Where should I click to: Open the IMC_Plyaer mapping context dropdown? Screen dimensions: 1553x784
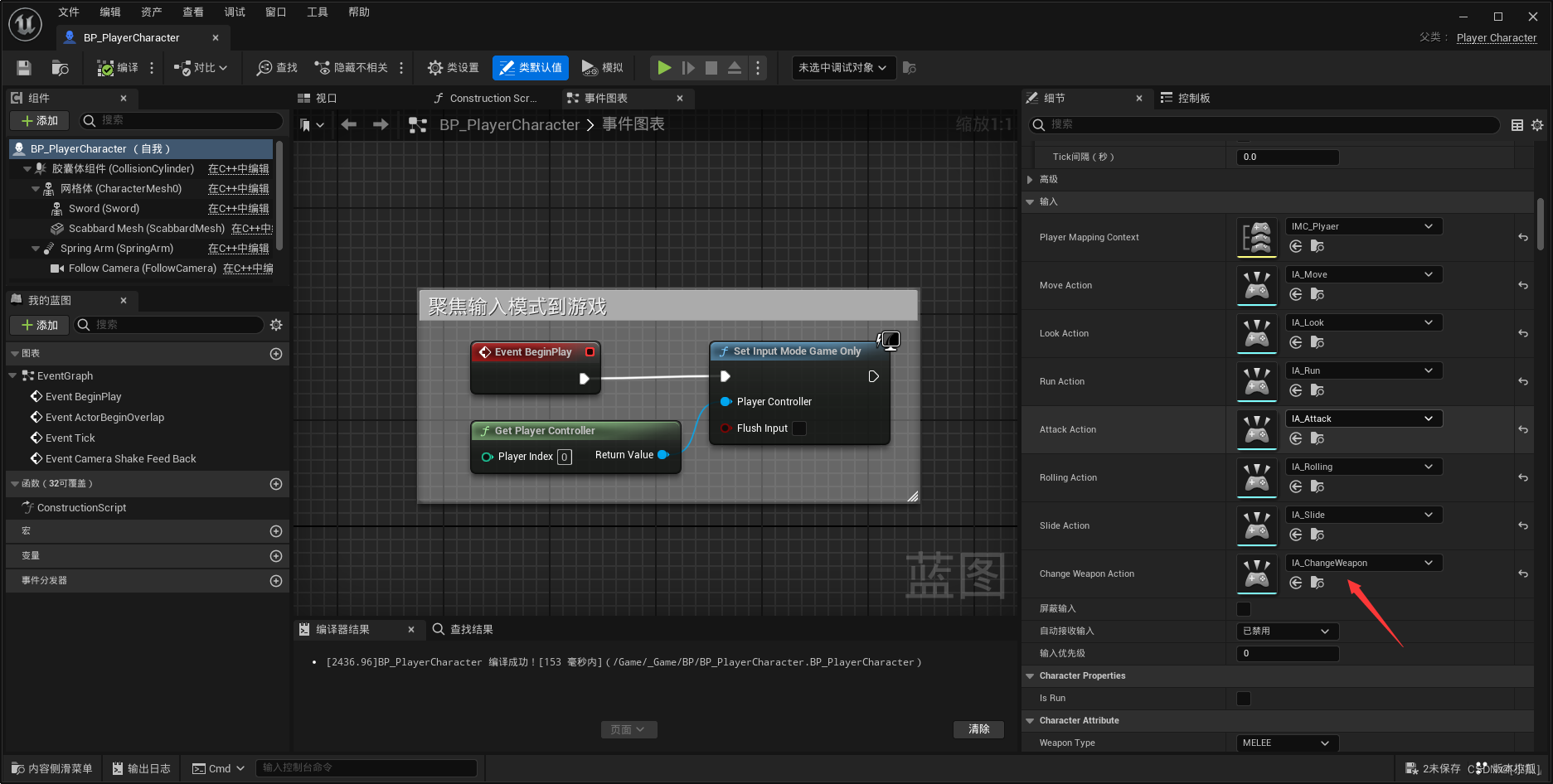(x=1364, y=226)
